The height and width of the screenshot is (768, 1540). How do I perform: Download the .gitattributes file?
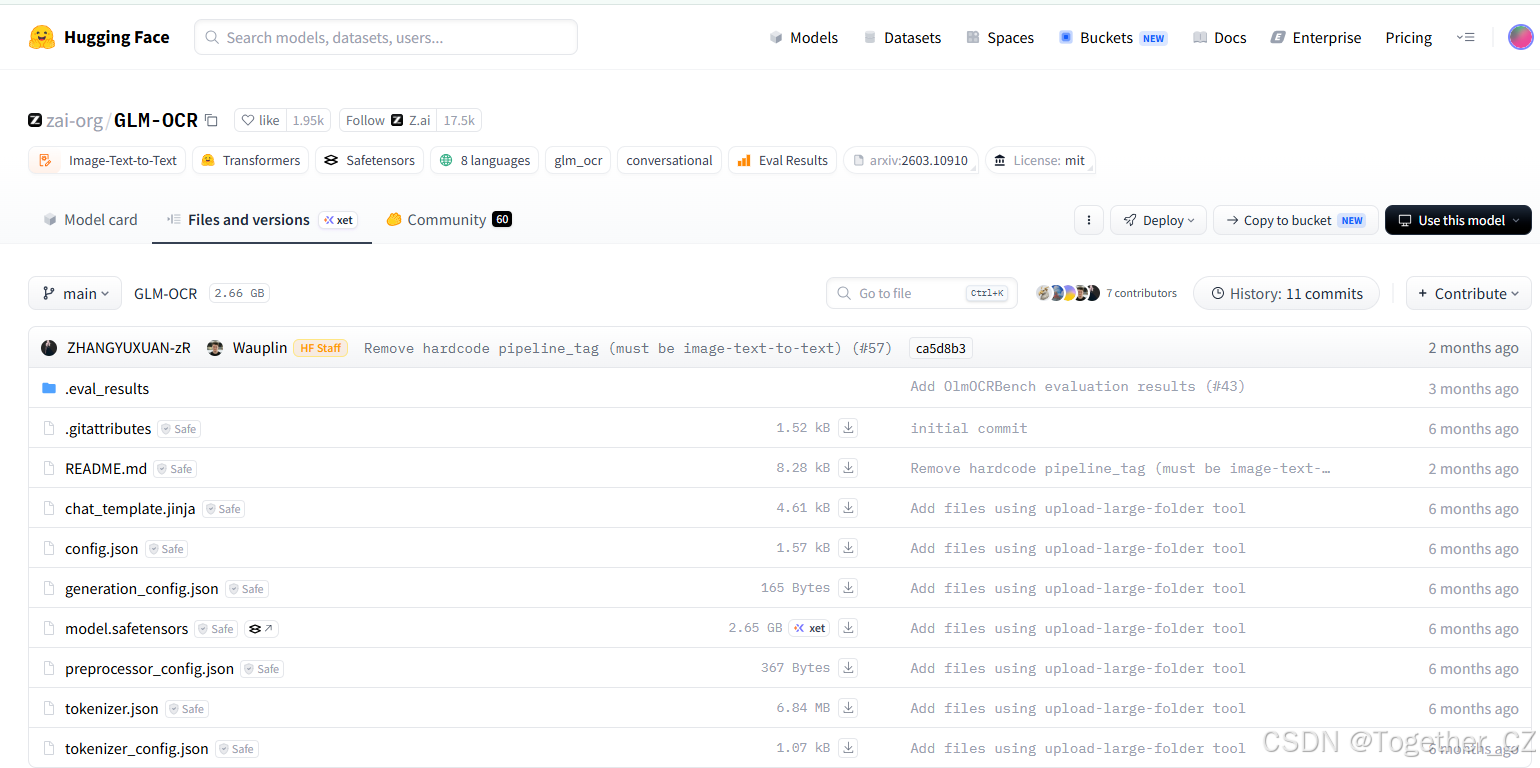point(848,428)
